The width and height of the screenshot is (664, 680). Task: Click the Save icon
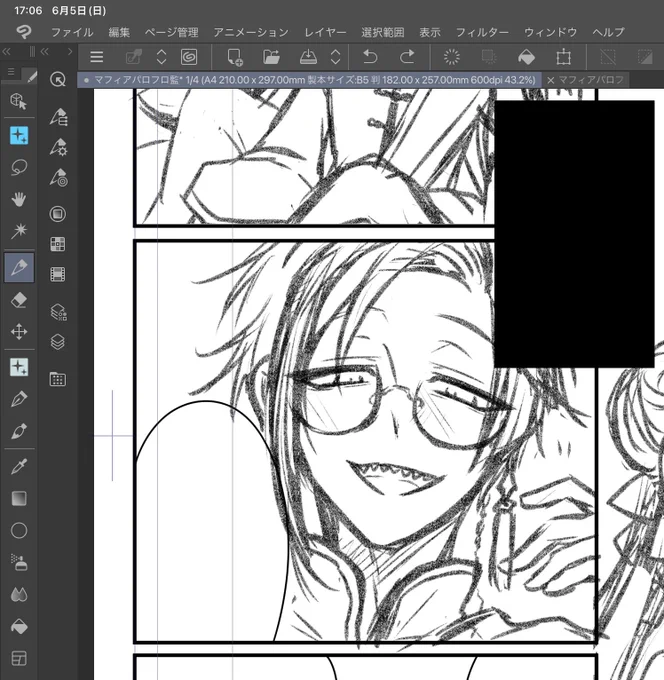click(308, 57)
